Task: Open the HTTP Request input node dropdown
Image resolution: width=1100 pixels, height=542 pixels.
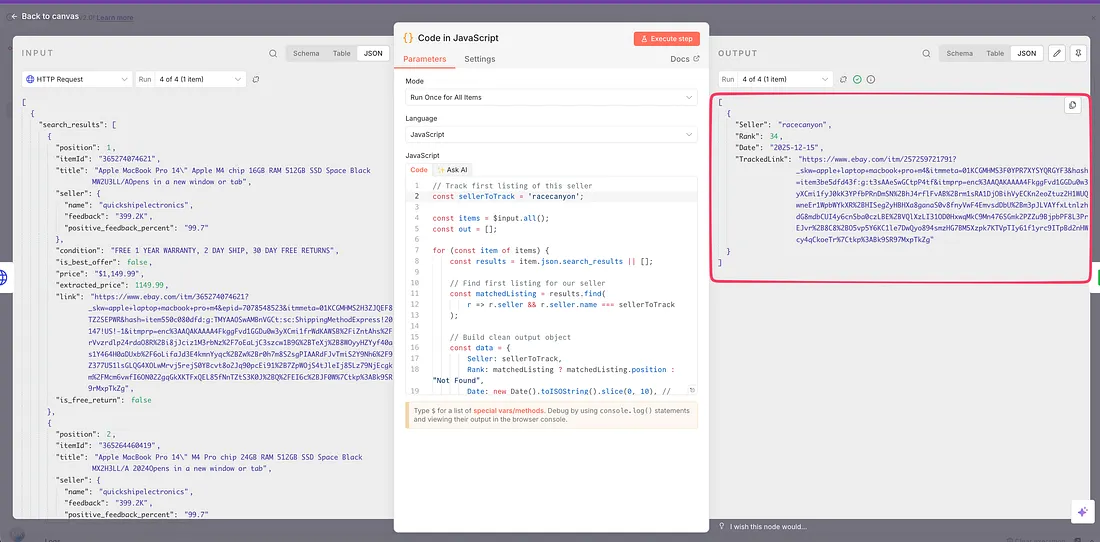Action: (76, 79)
